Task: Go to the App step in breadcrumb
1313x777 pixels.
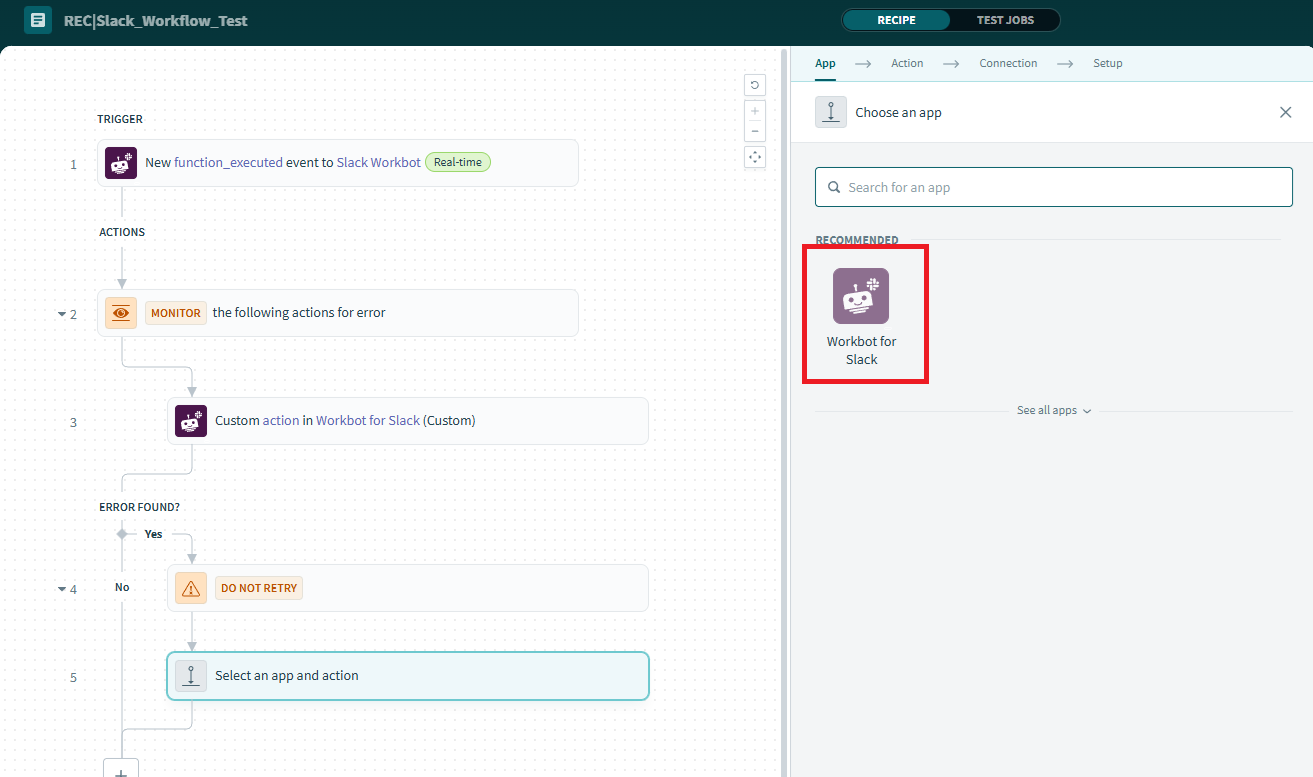Action: point(825,63)
